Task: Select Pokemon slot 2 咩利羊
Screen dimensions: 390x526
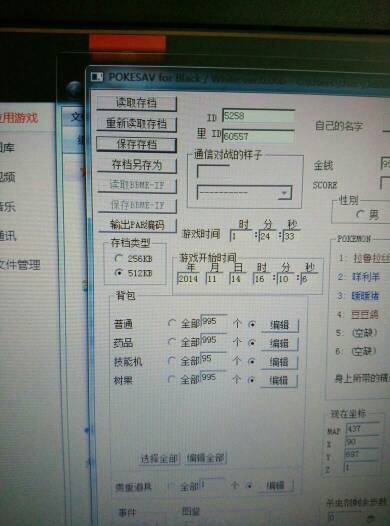Action: [x=366, y=277]
